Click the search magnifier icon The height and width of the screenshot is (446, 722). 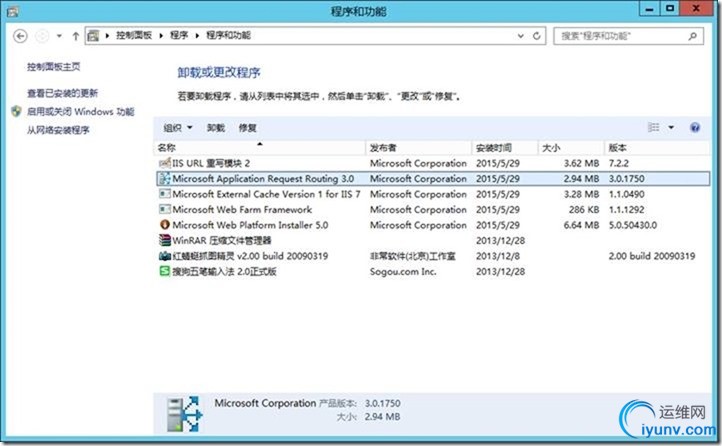693,36
